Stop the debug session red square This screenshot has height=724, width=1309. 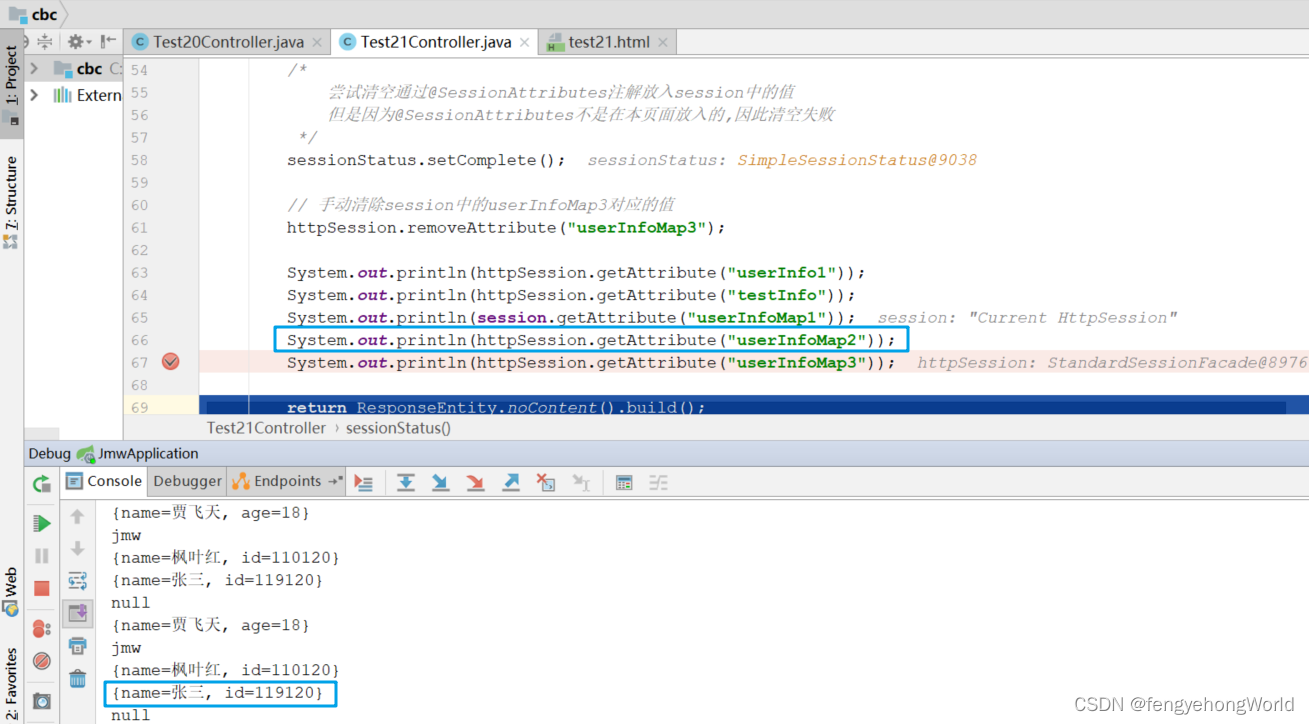(42, 588)
